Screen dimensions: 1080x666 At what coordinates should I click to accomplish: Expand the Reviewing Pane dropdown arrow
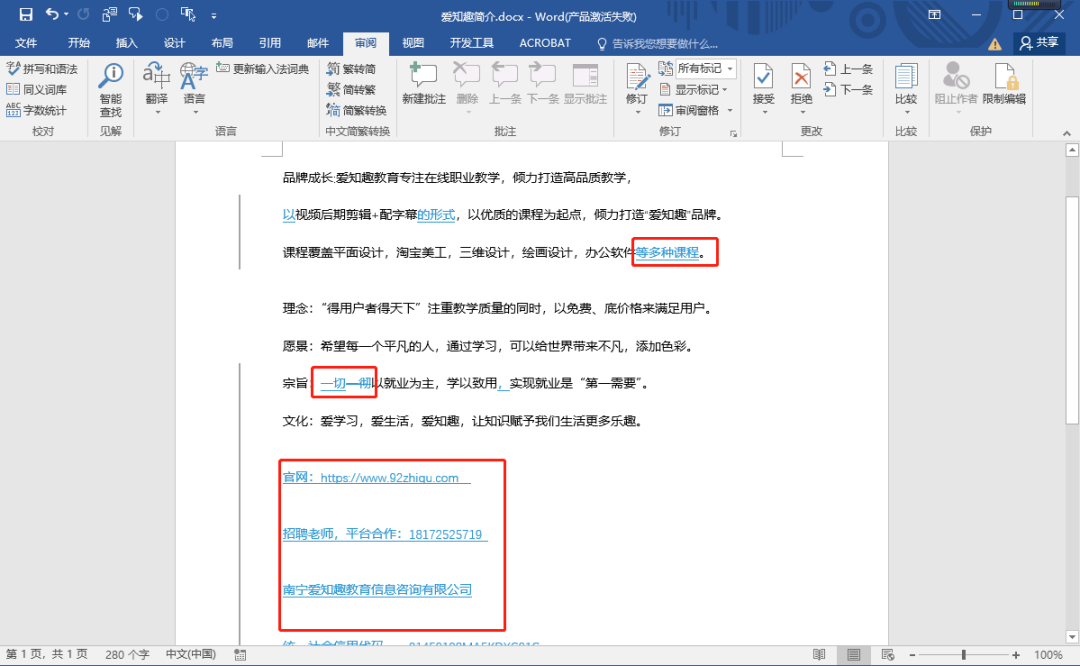pyautogui.click(x=730, y=110)
